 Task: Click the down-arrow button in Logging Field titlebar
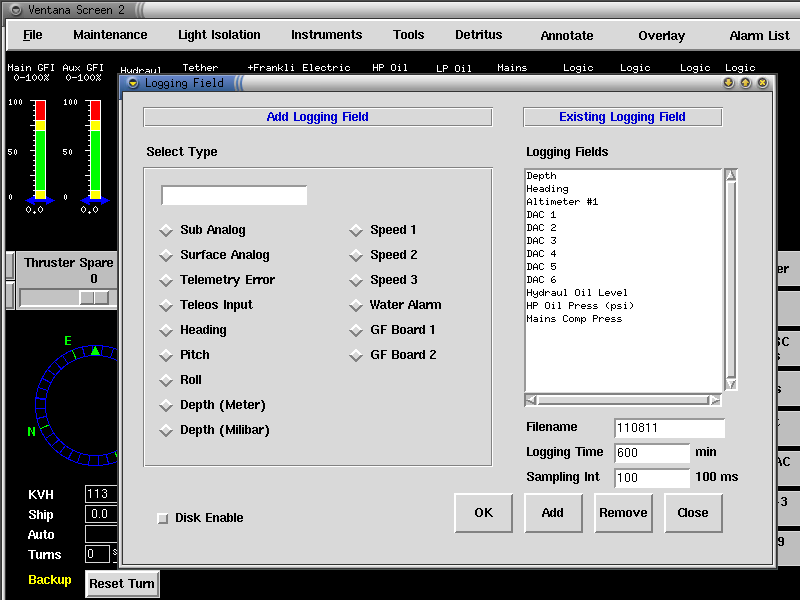729,83
